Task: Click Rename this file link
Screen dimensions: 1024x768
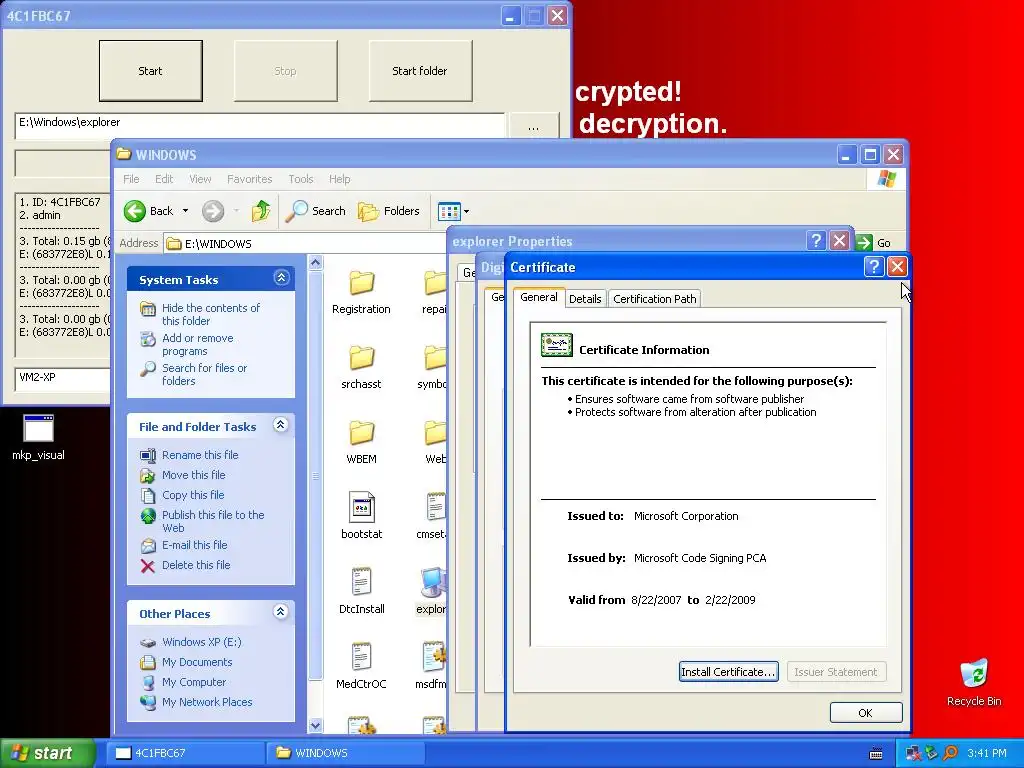Action: 200,455
